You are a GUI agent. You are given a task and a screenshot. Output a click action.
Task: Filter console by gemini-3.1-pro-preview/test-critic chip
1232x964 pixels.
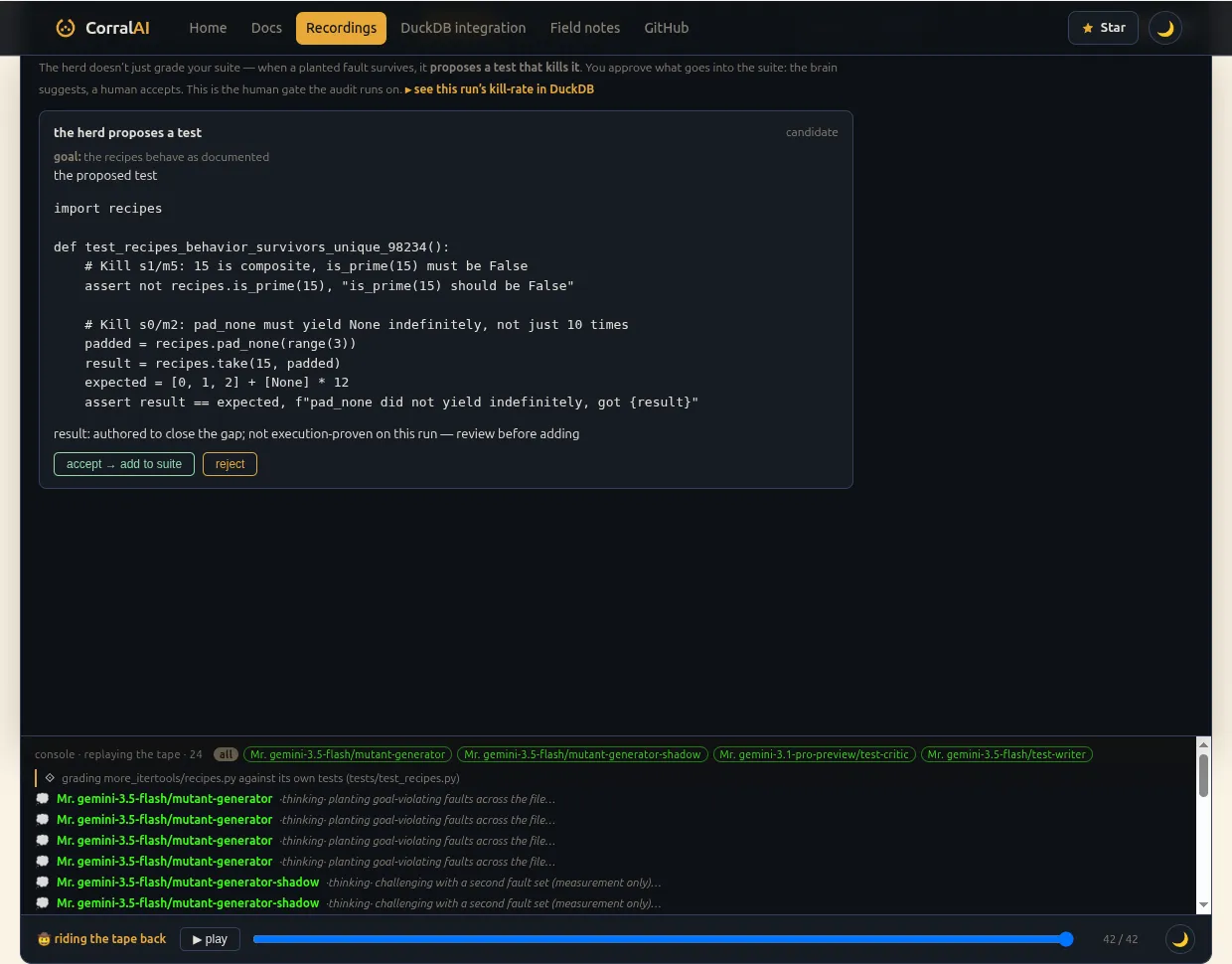pos(814,754)
